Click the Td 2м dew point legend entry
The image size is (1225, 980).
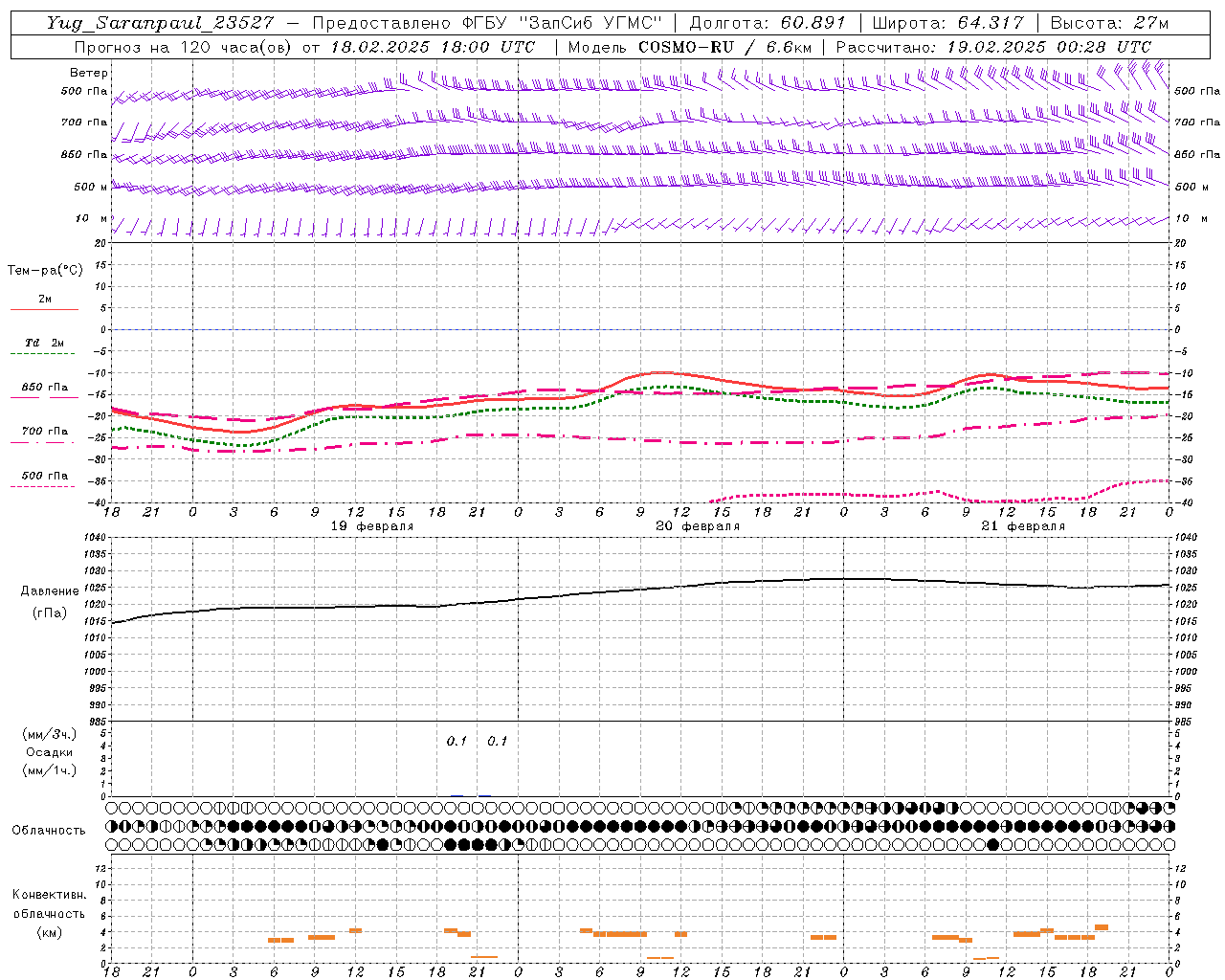(x=44, y=343)
